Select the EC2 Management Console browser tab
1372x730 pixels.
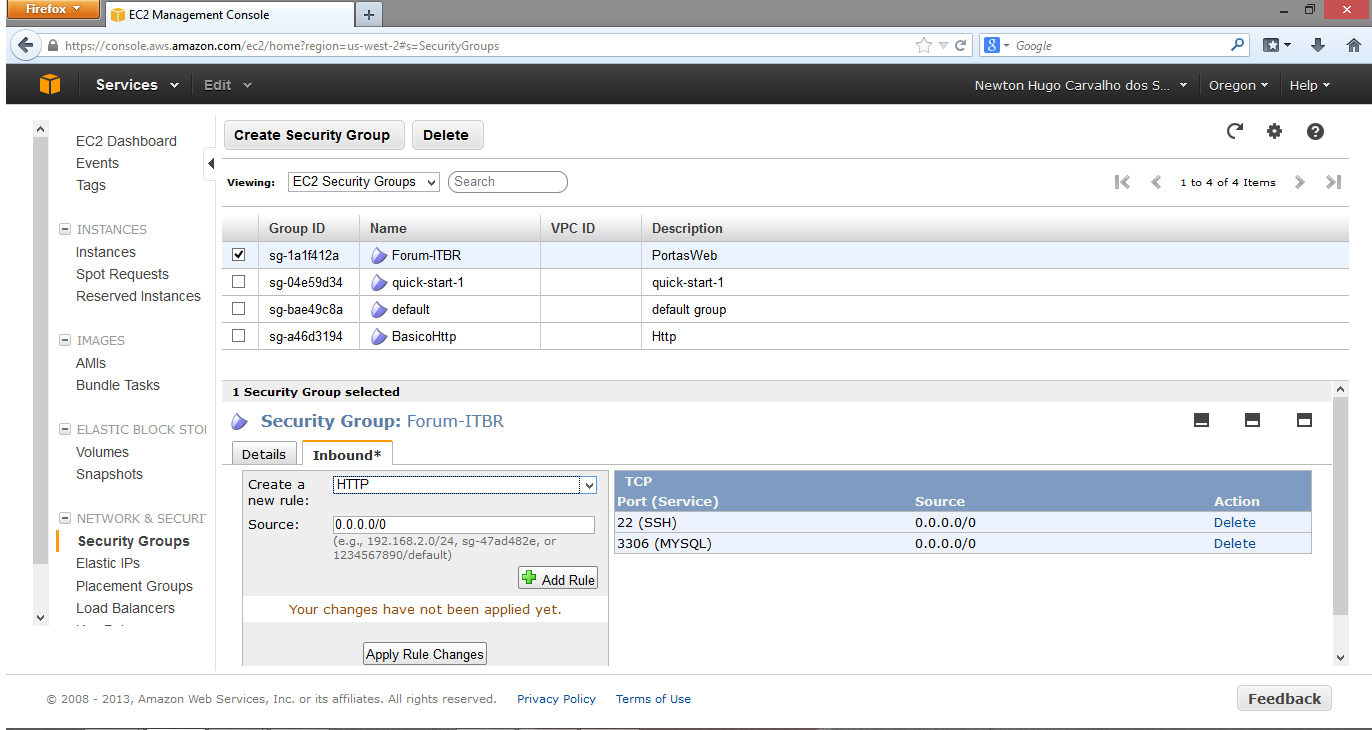pos(230,15)
